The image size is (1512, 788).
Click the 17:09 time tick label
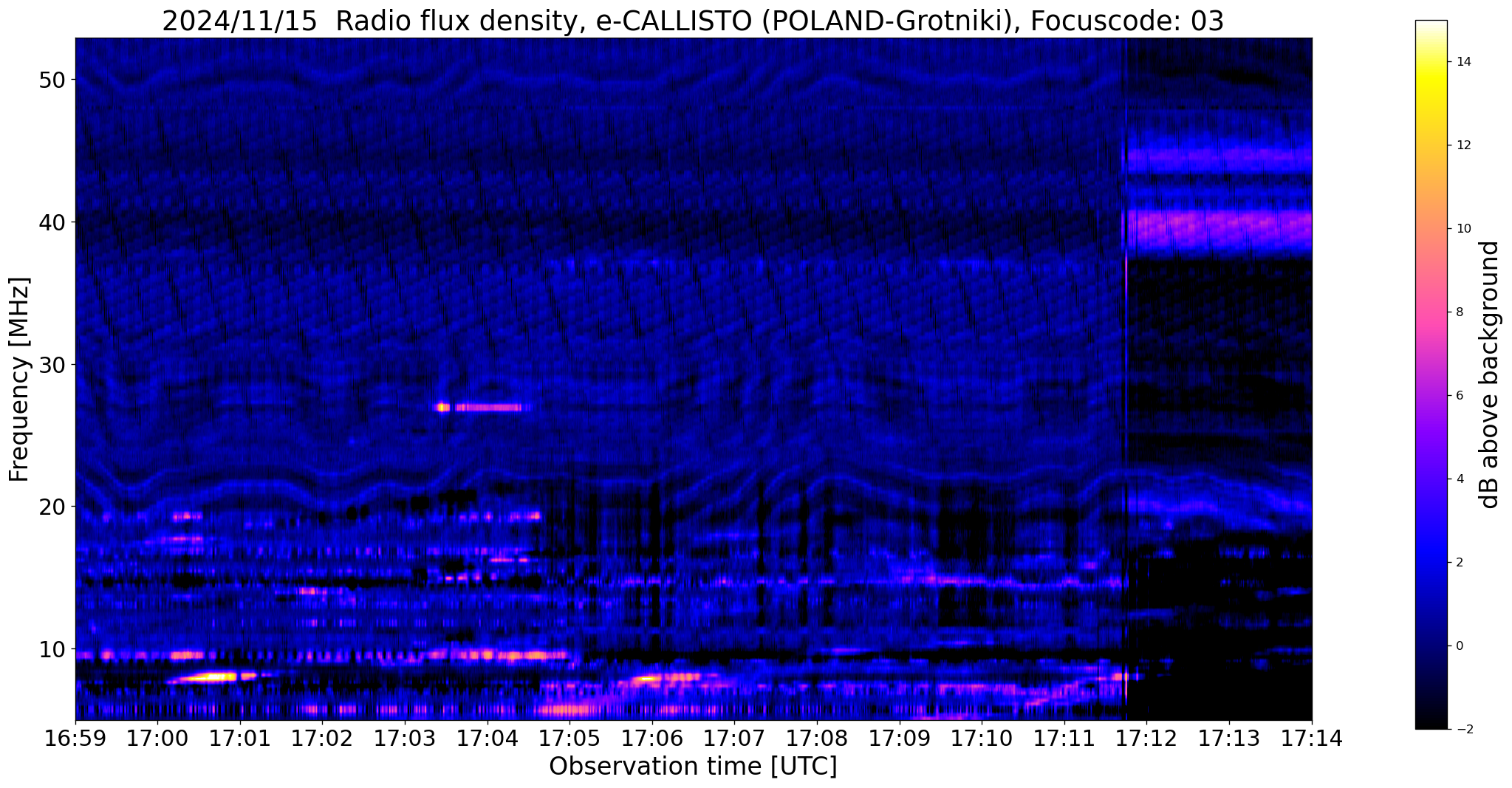(x=900, y=738)
